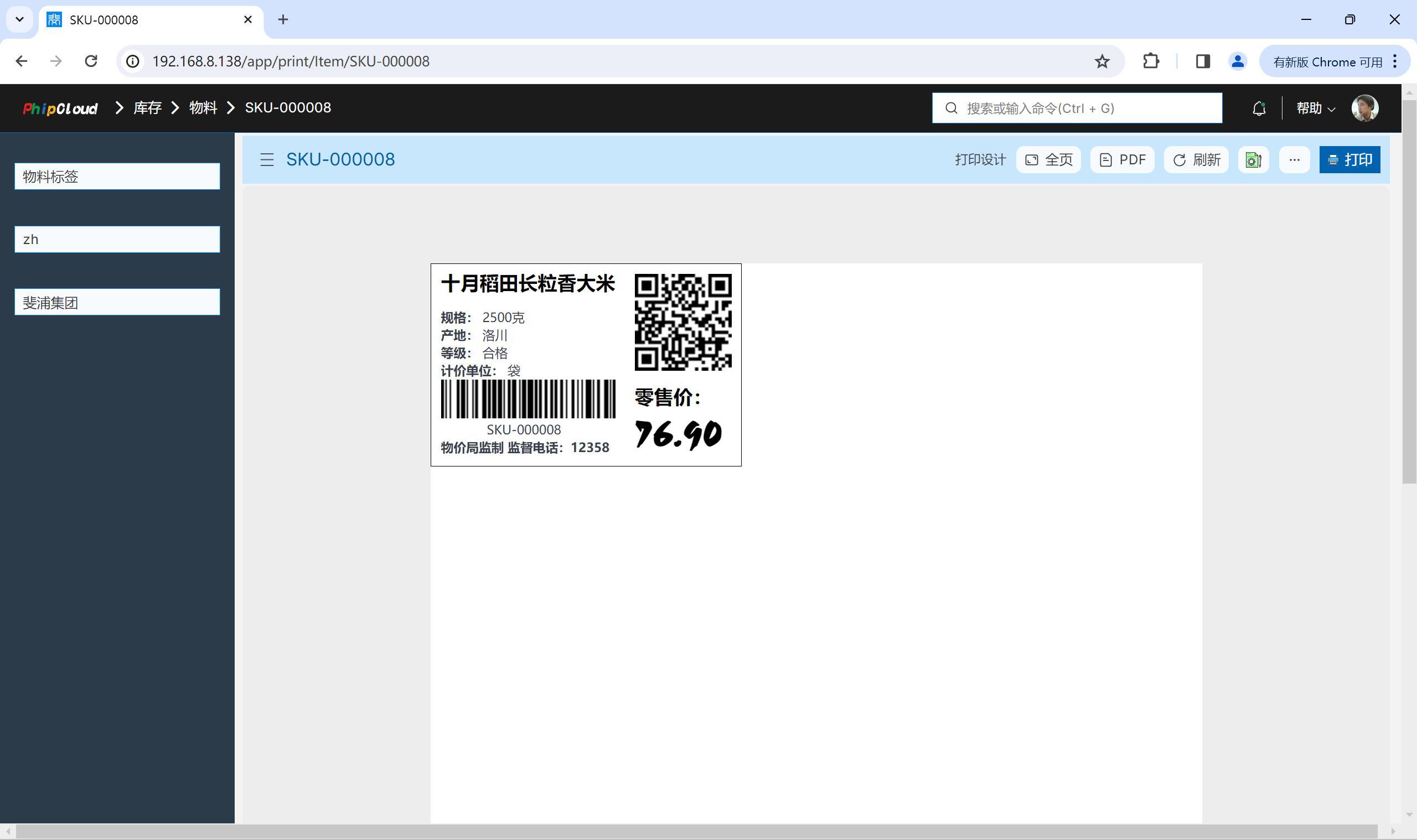Click the QR code on the label
The width and height of the screenshot is (1417, 840).
pos(682,322)
